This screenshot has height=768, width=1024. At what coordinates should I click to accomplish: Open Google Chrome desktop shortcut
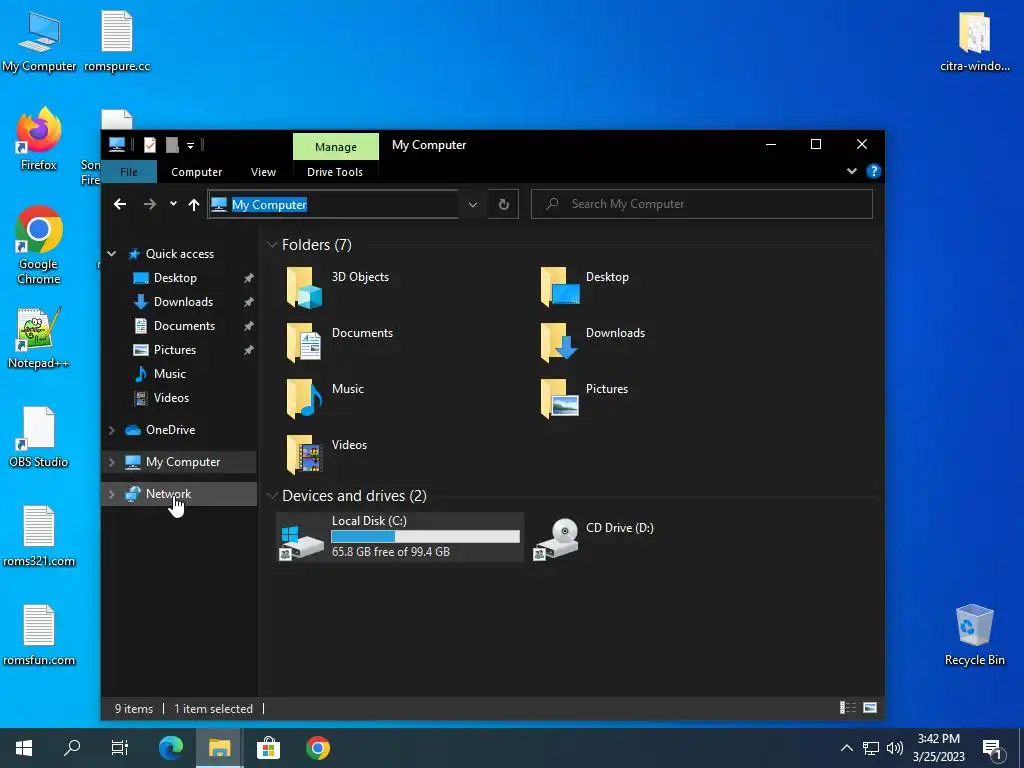[39, 246]
